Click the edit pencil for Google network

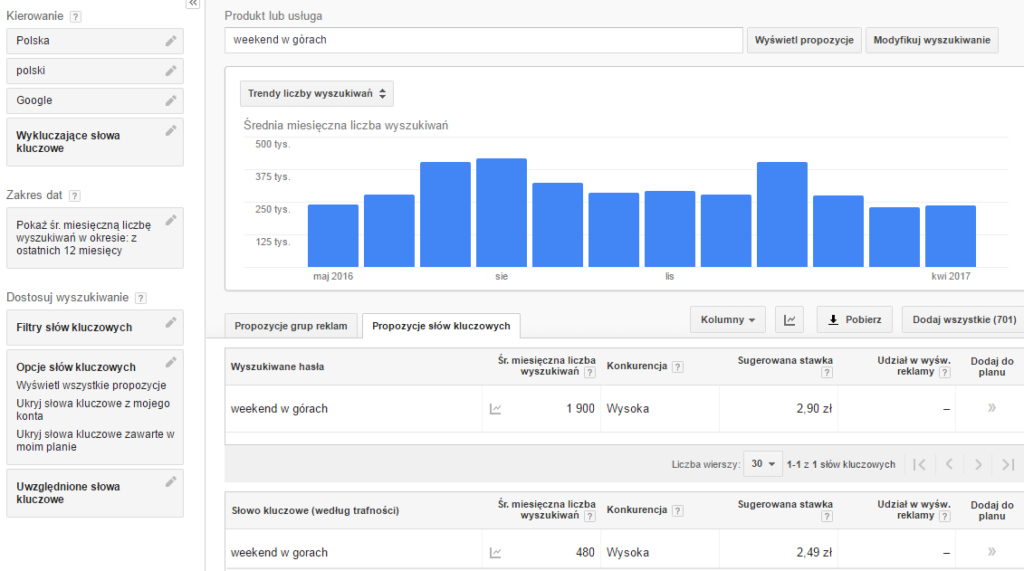(171, 101)
